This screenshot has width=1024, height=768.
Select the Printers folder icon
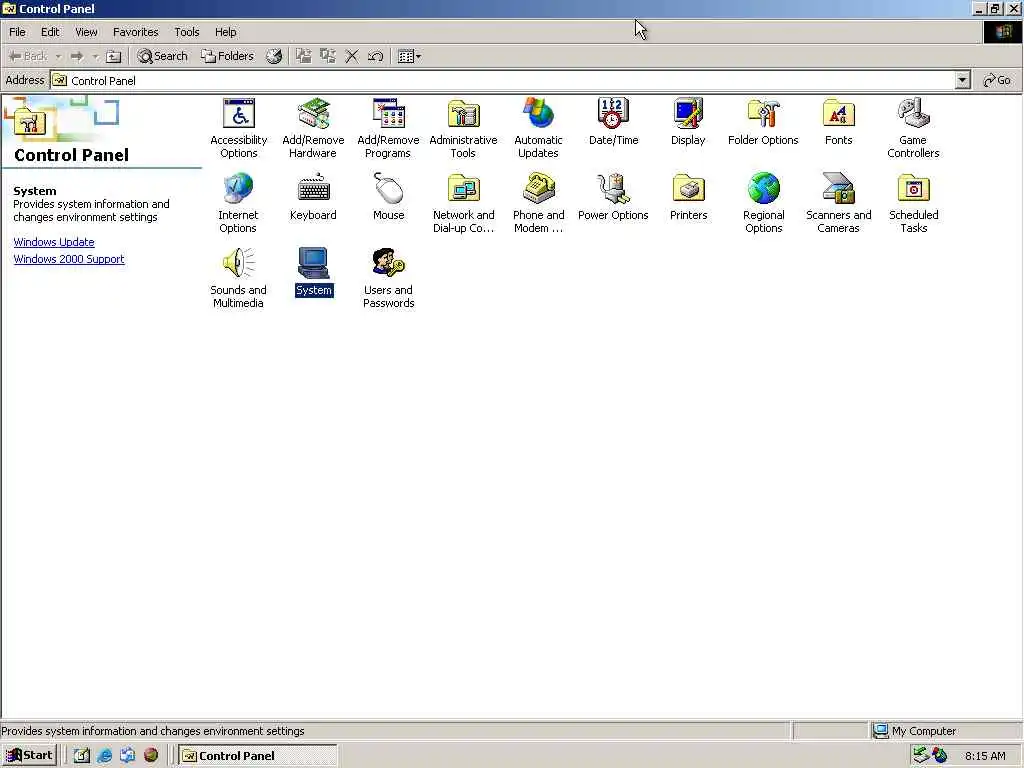[688, 189]
